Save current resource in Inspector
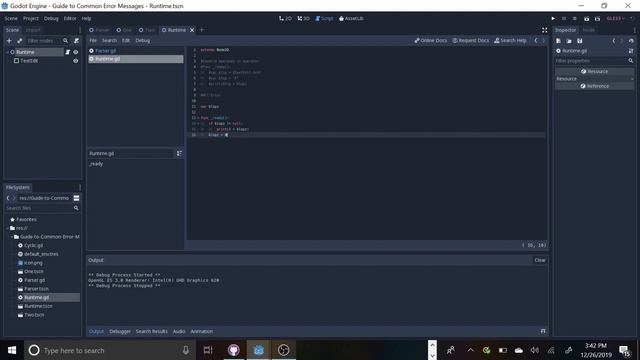 (x=580, y=41)
